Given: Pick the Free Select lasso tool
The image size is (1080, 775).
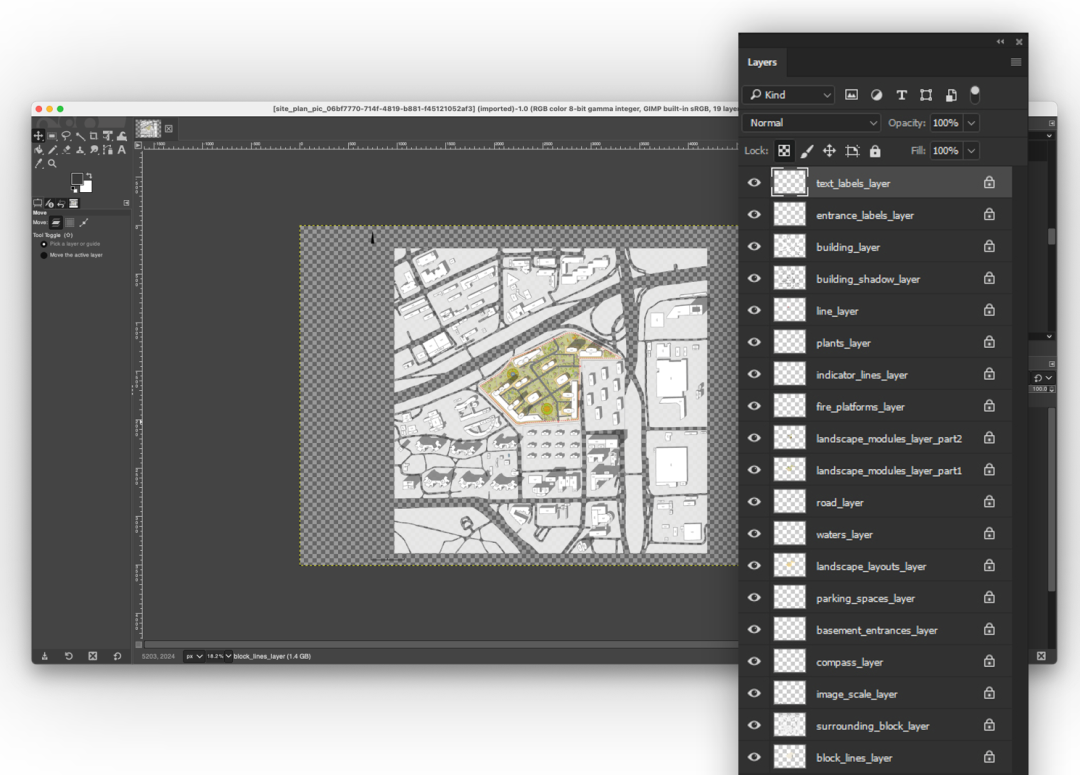Looking at the screenshot, I should tap(66, 136).
